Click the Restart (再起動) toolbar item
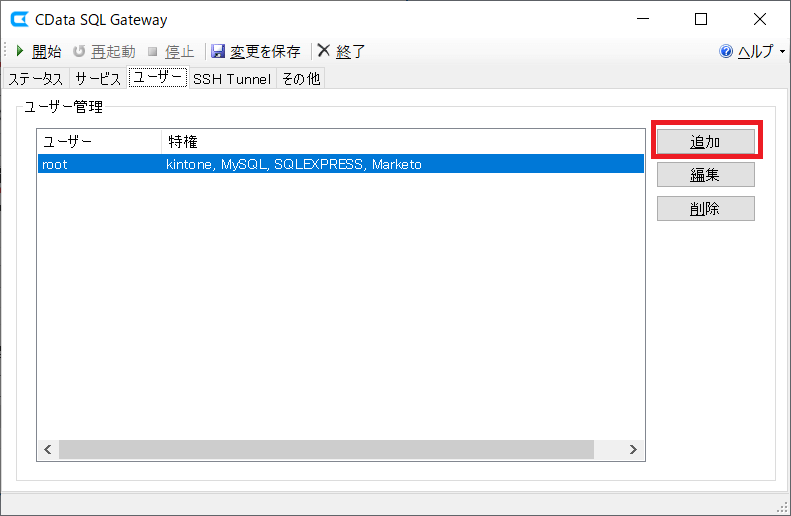791x516 pixels. click(x=104, y=51)
